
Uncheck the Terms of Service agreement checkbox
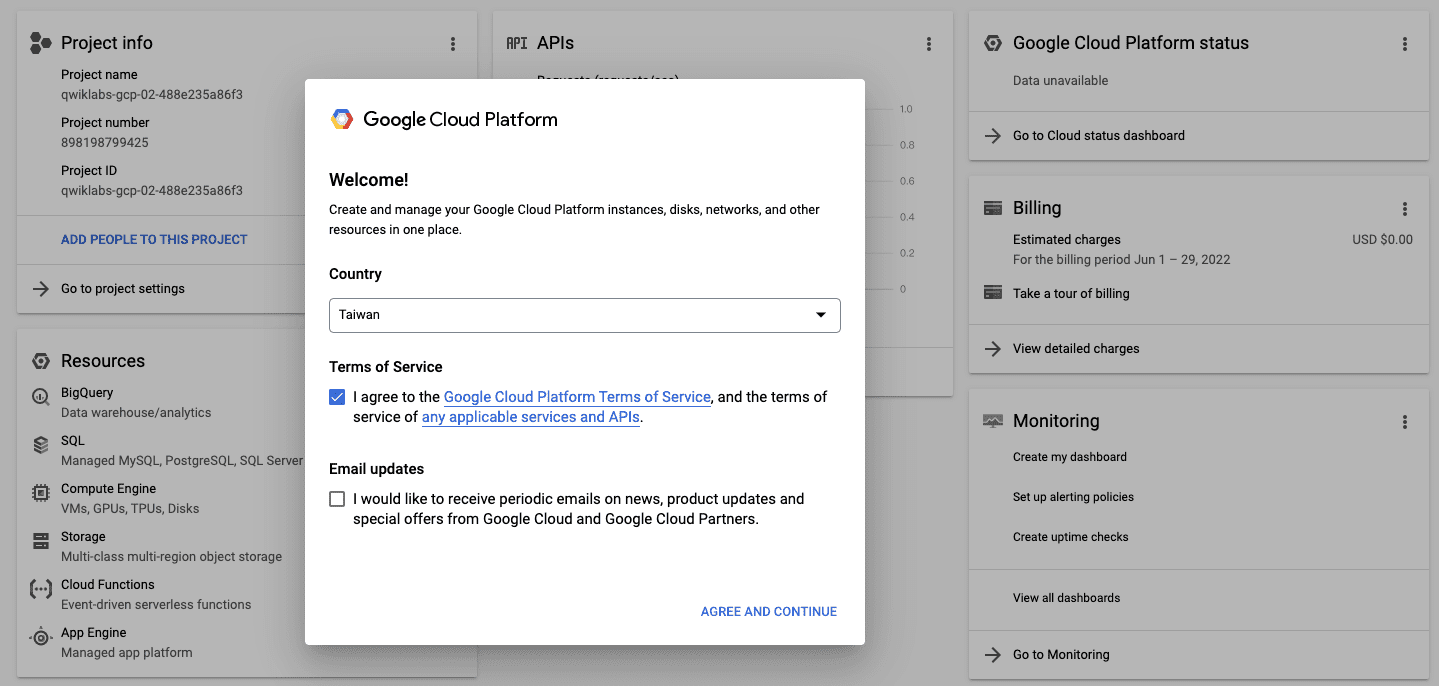337,397
